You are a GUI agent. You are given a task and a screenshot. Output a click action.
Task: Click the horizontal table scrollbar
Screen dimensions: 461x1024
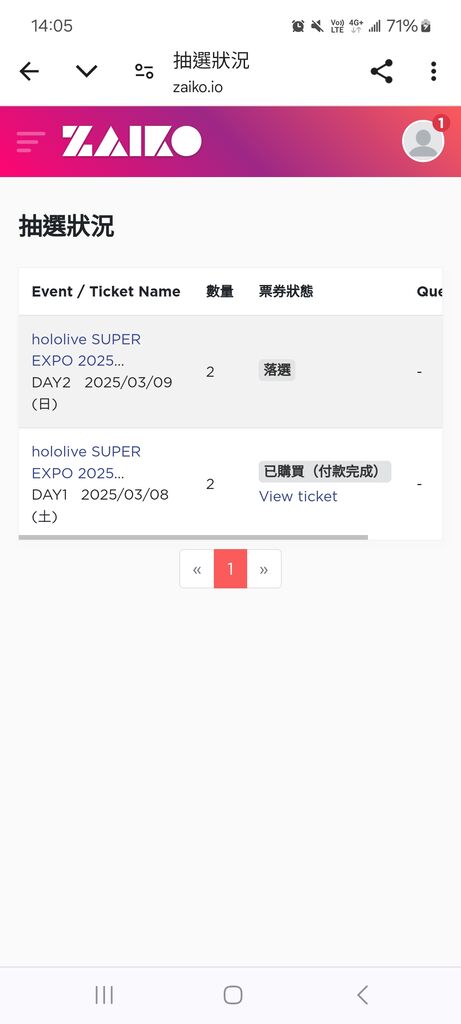click(x=193, y=537)
